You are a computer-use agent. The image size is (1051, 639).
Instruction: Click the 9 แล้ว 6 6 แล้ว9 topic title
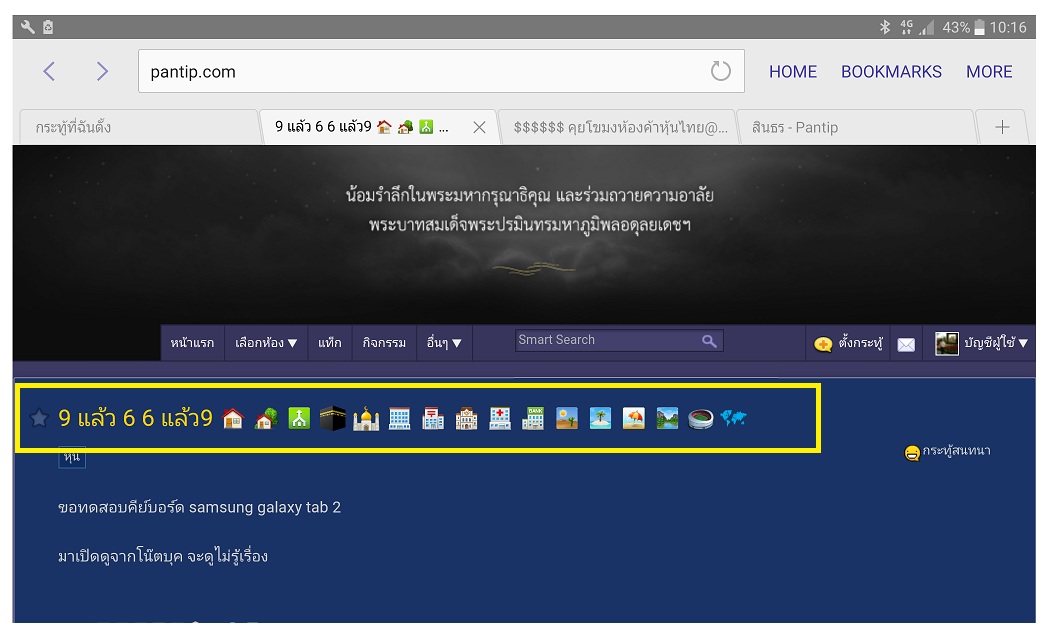coord(135,418)
